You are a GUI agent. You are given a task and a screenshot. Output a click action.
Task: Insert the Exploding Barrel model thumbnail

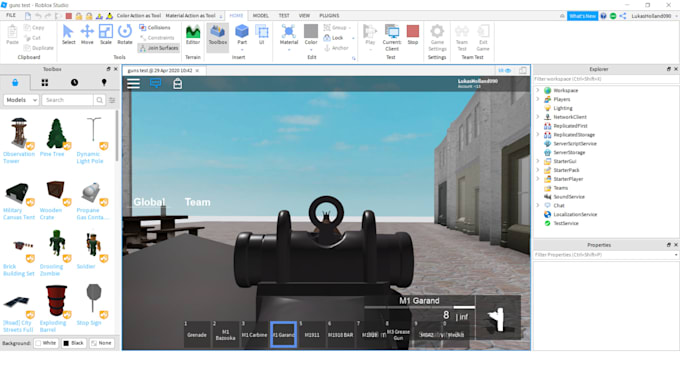click(x=56, y=300)
